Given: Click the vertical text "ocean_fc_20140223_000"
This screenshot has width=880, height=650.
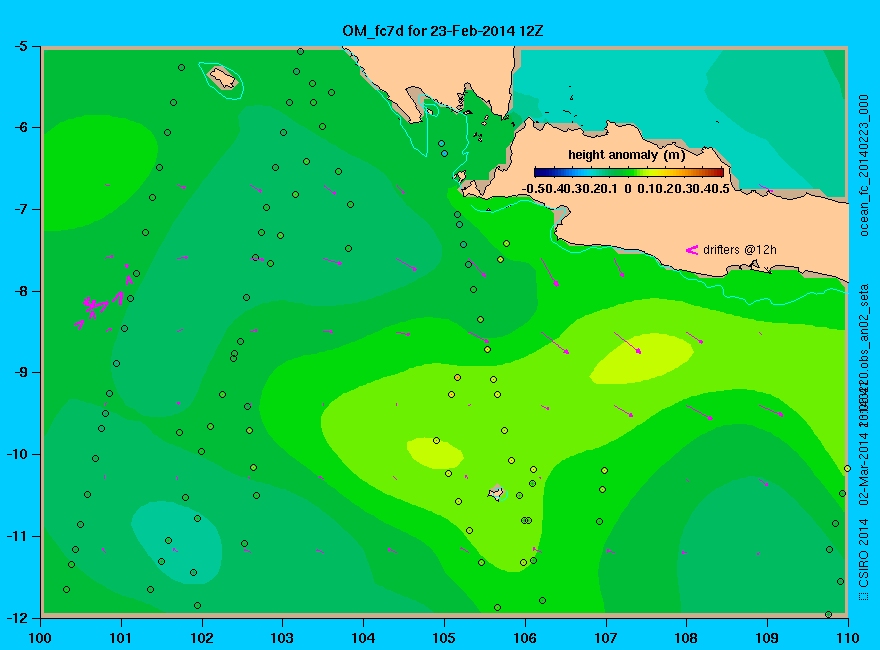Looking at the screenshot, I should pyautogui.click(x=864, y=166).
